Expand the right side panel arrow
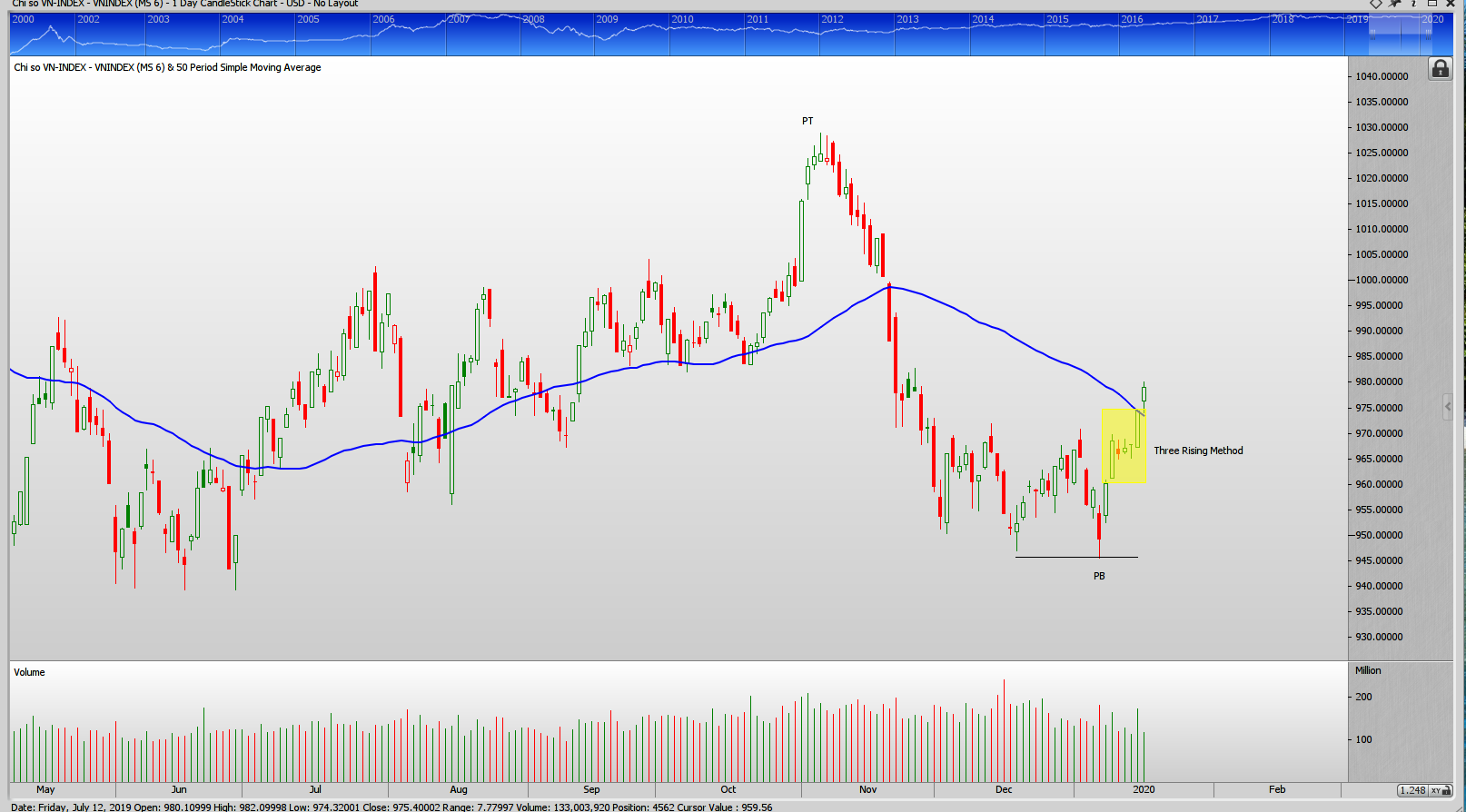Viewport: 1466px width, 812px height. click(1448, 407)
